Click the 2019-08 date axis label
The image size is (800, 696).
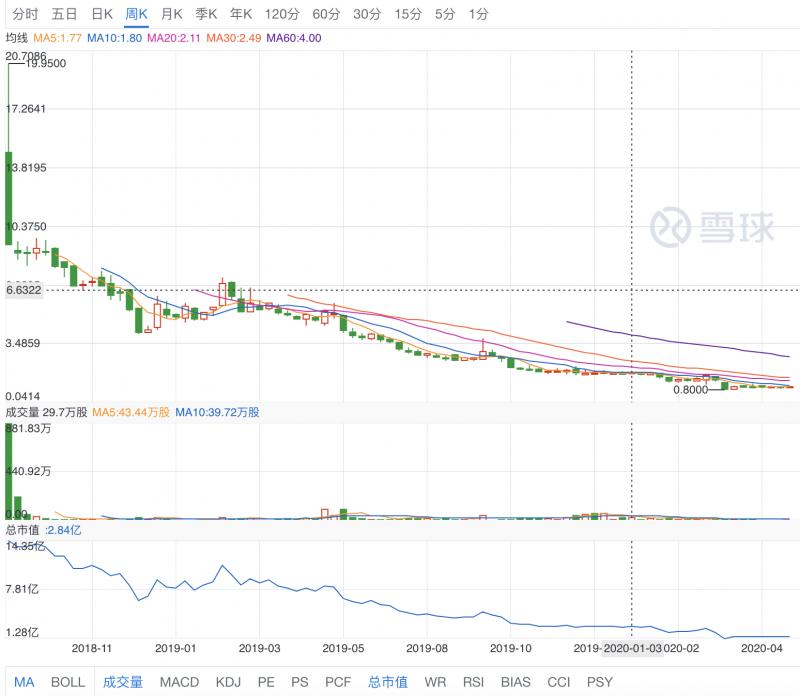click(x=427, y=649)
